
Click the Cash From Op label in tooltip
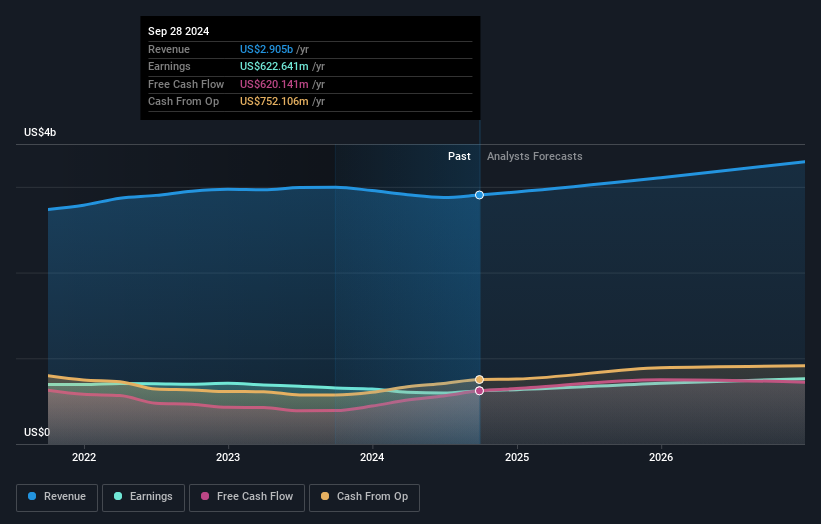[x=183, y=102]
